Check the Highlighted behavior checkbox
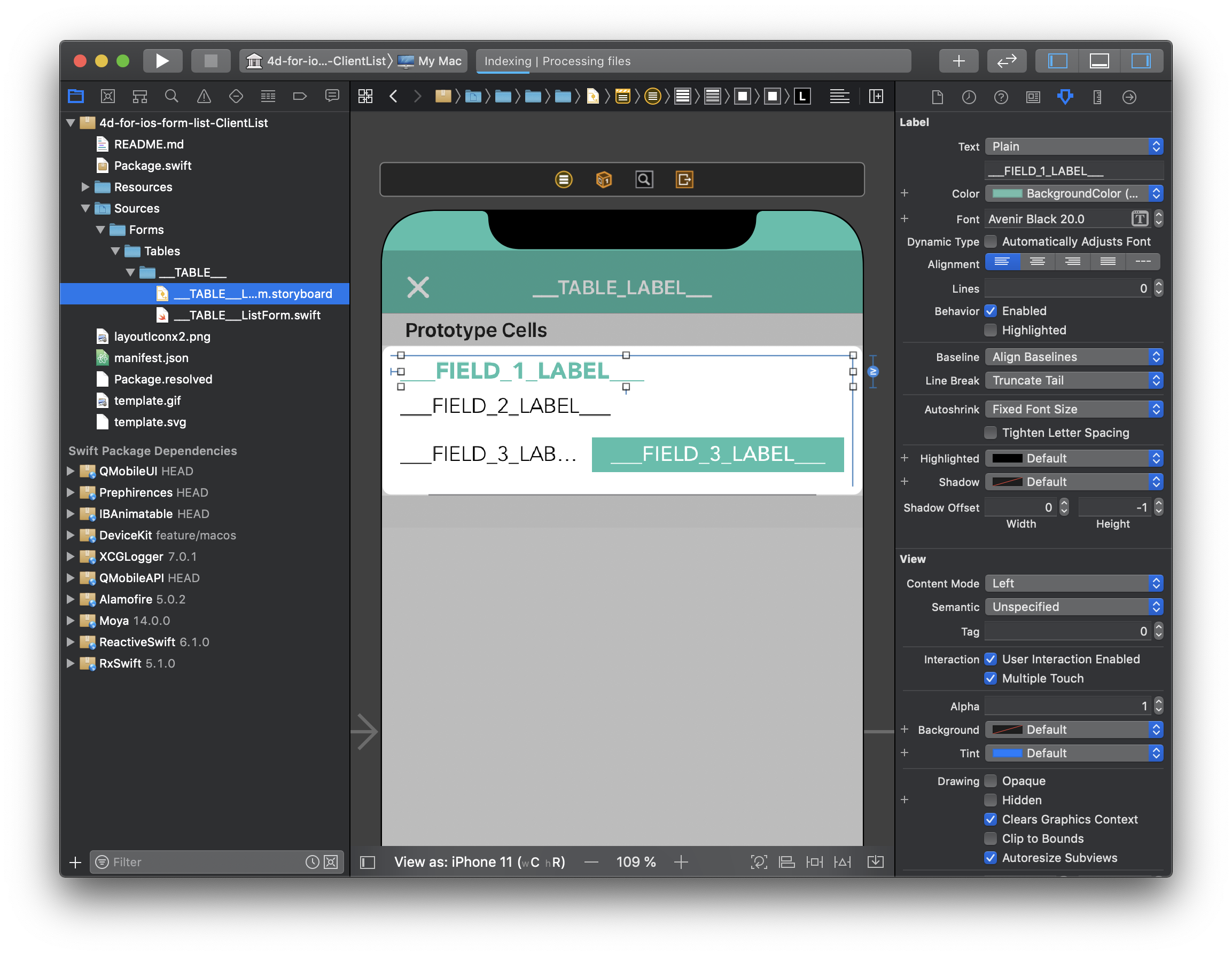 pos(990,330)
